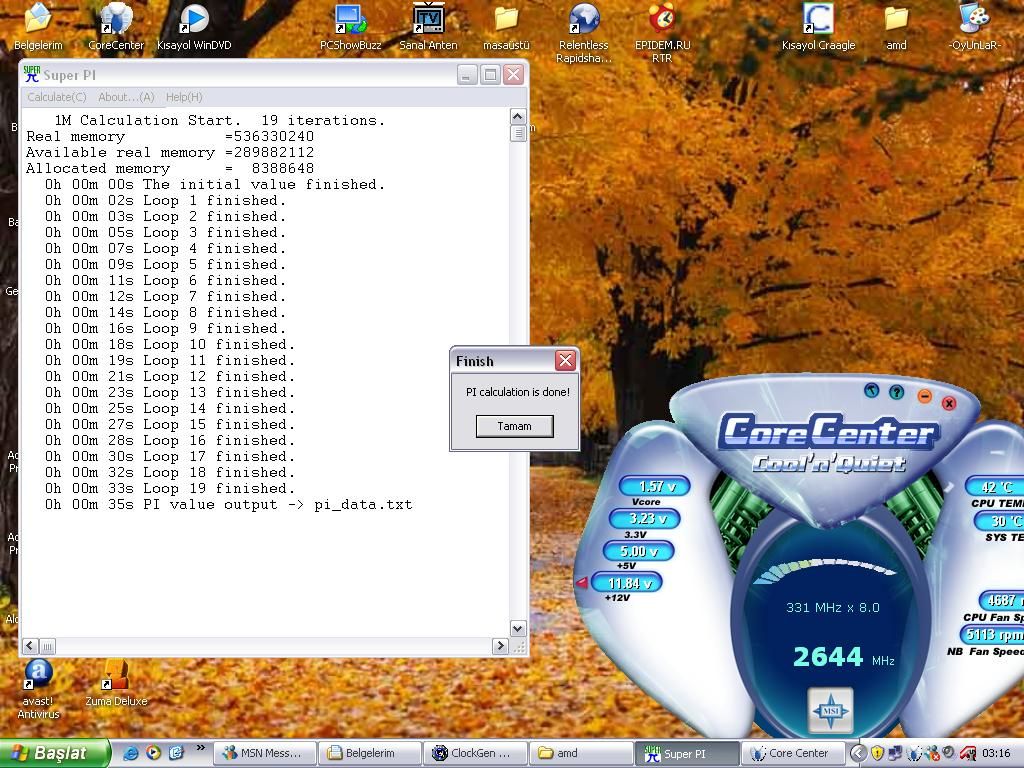Close the Finish dialog with the X

[x=565, y=360]
